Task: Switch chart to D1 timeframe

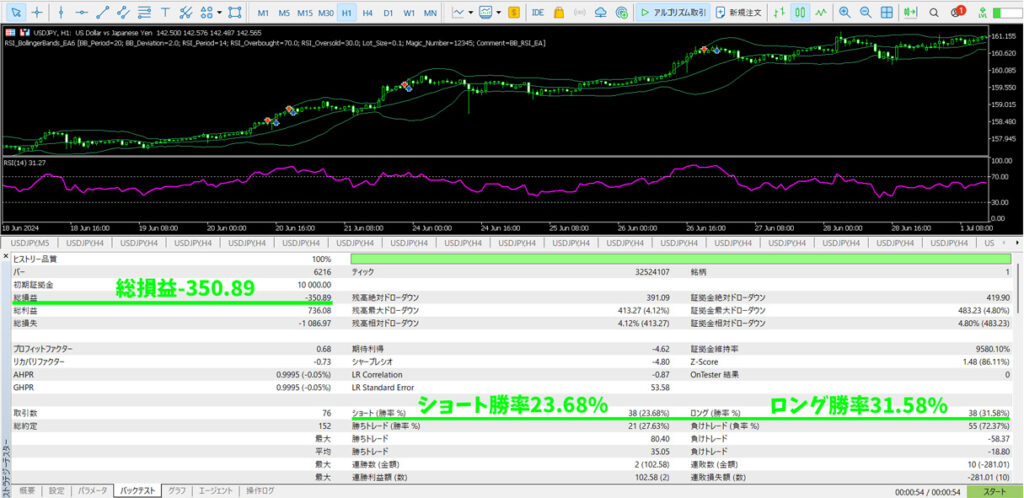Action: 388,12
